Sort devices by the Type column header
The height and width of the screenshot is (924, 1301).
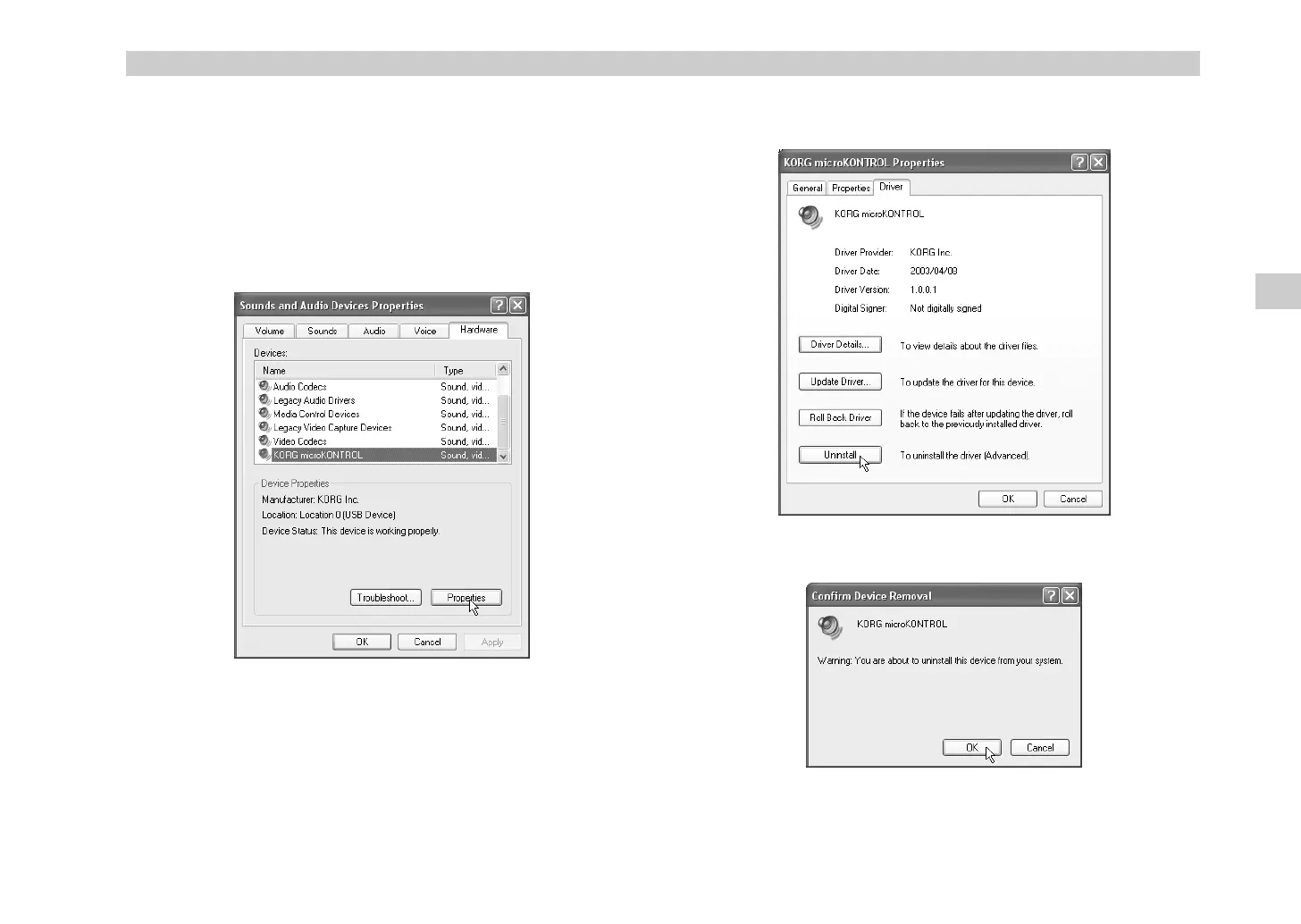click(x=466, y=370)
